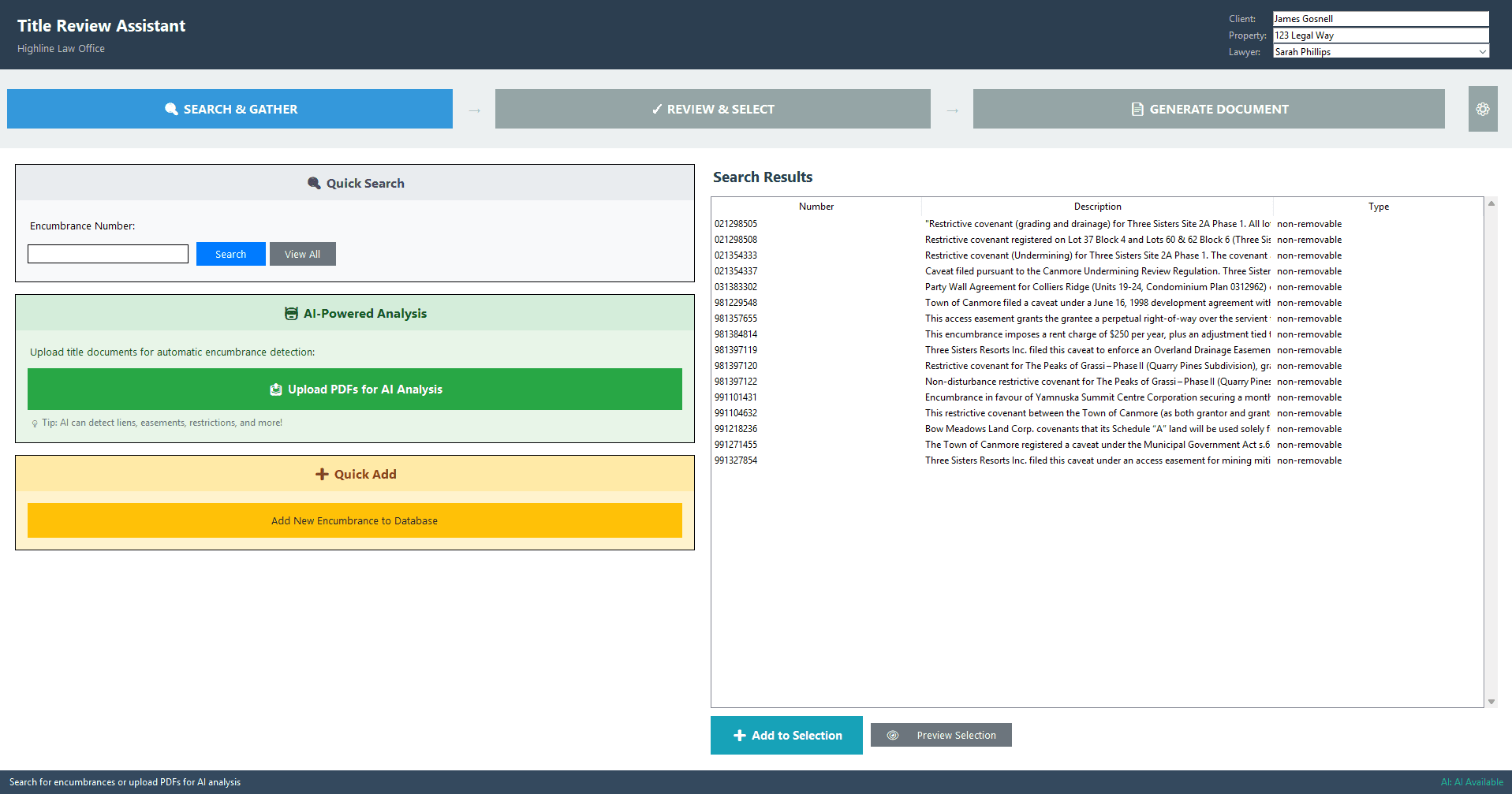
Task: Click the plus icon in Quick Add header
Action: coord(322,474)
